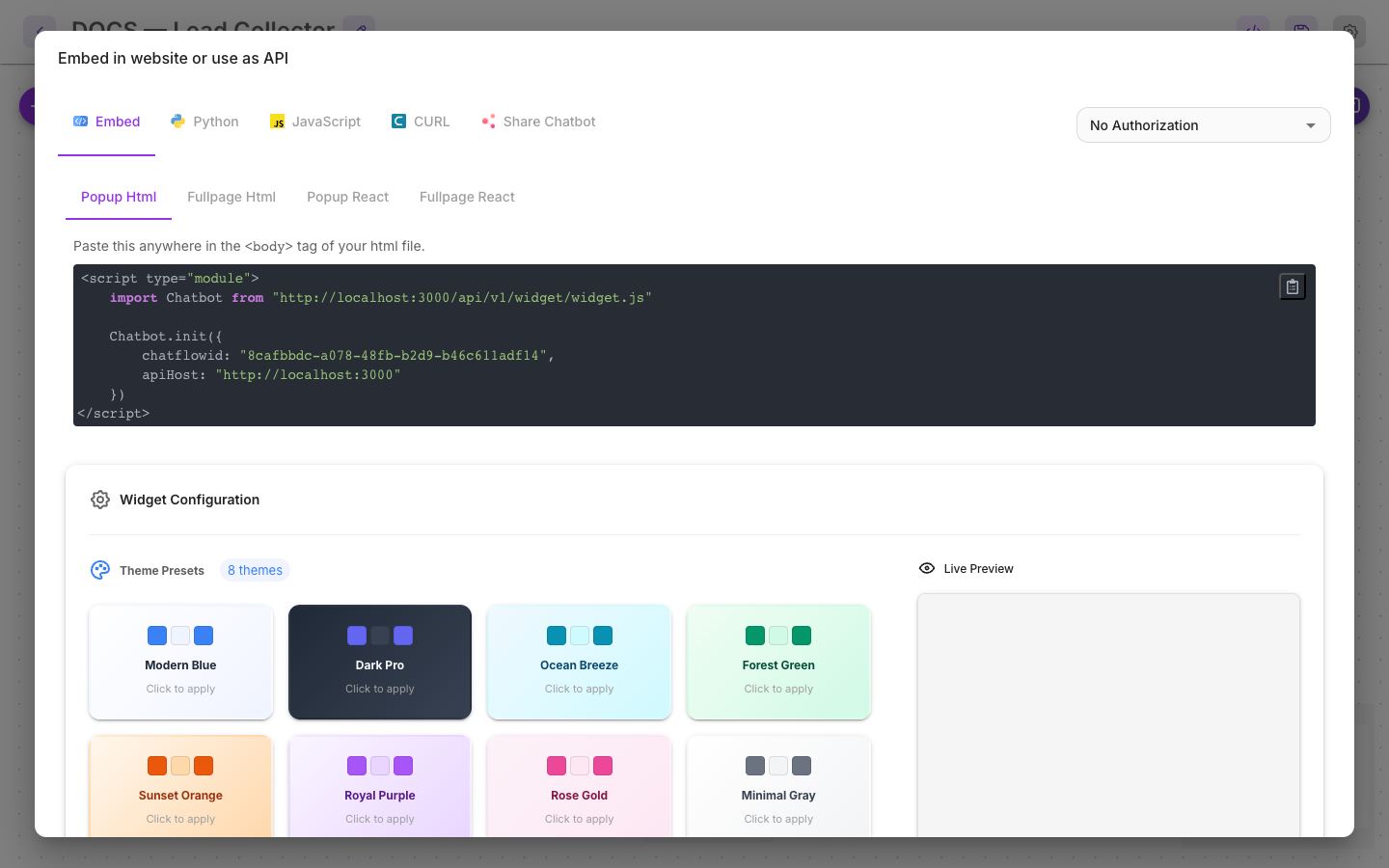Click the chatflowid value in the code
This screenshot has height=868, width=1389.
(394, 356)
